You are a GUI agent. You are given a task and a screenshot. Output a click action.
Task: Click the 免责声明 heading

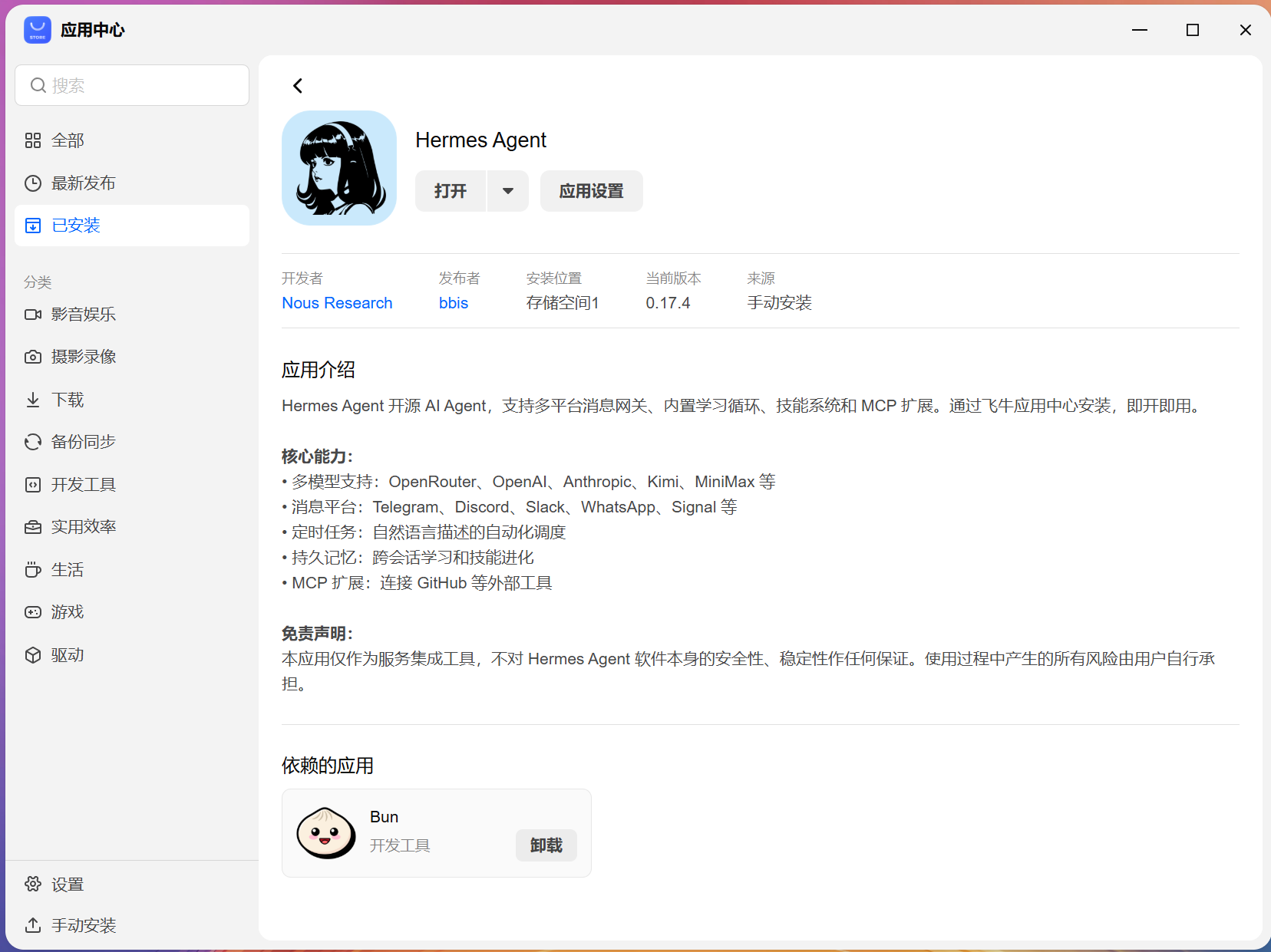click(x=317, y=634)
